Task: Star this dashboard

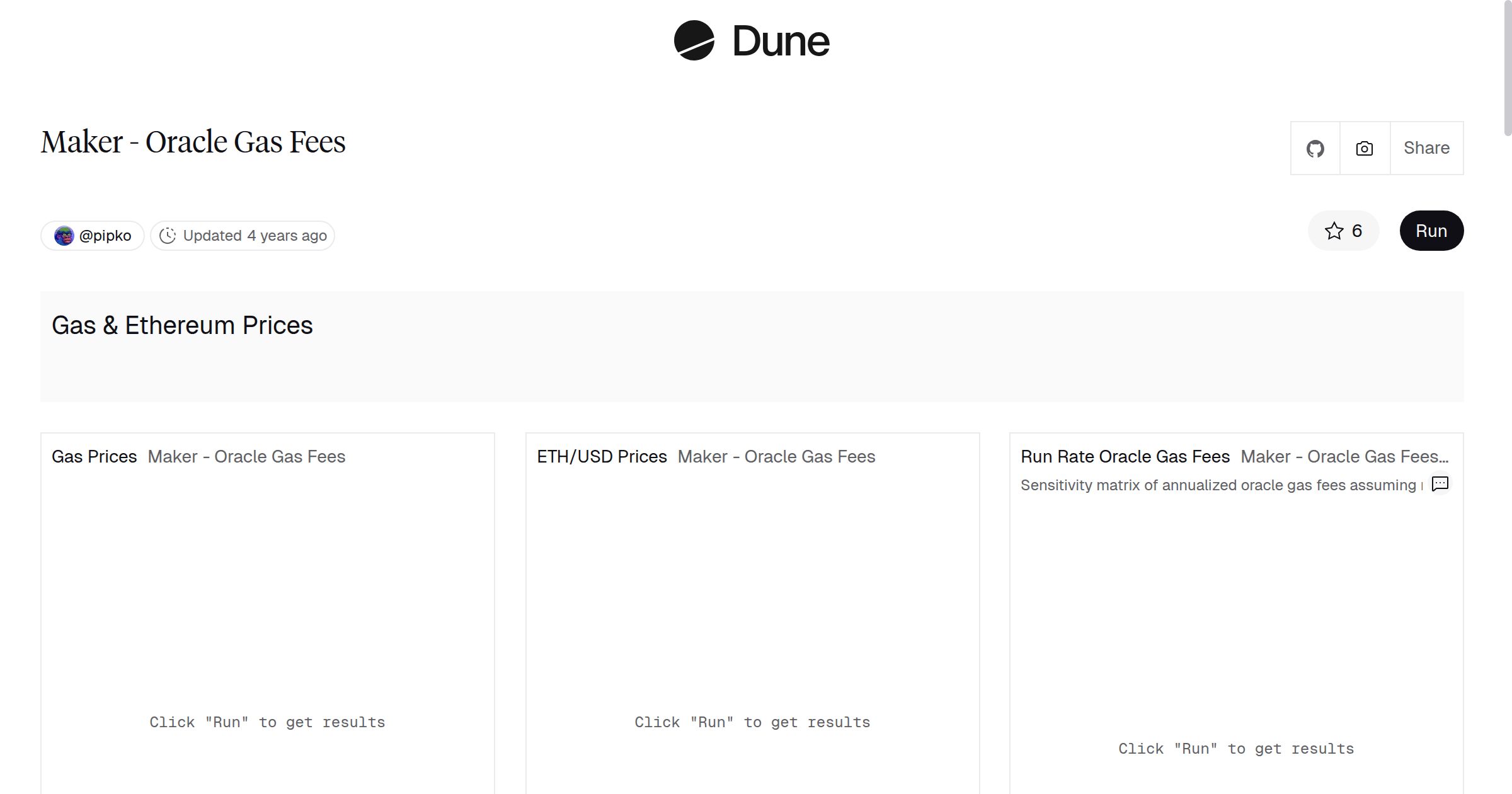Action: pos(1343,231)
